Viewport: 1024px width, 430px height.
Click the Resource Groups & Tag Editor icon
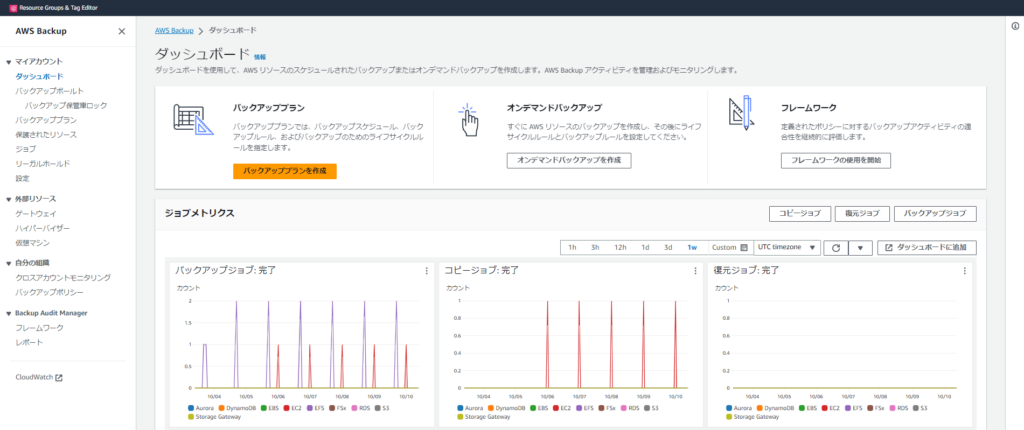tap(13, 8)
